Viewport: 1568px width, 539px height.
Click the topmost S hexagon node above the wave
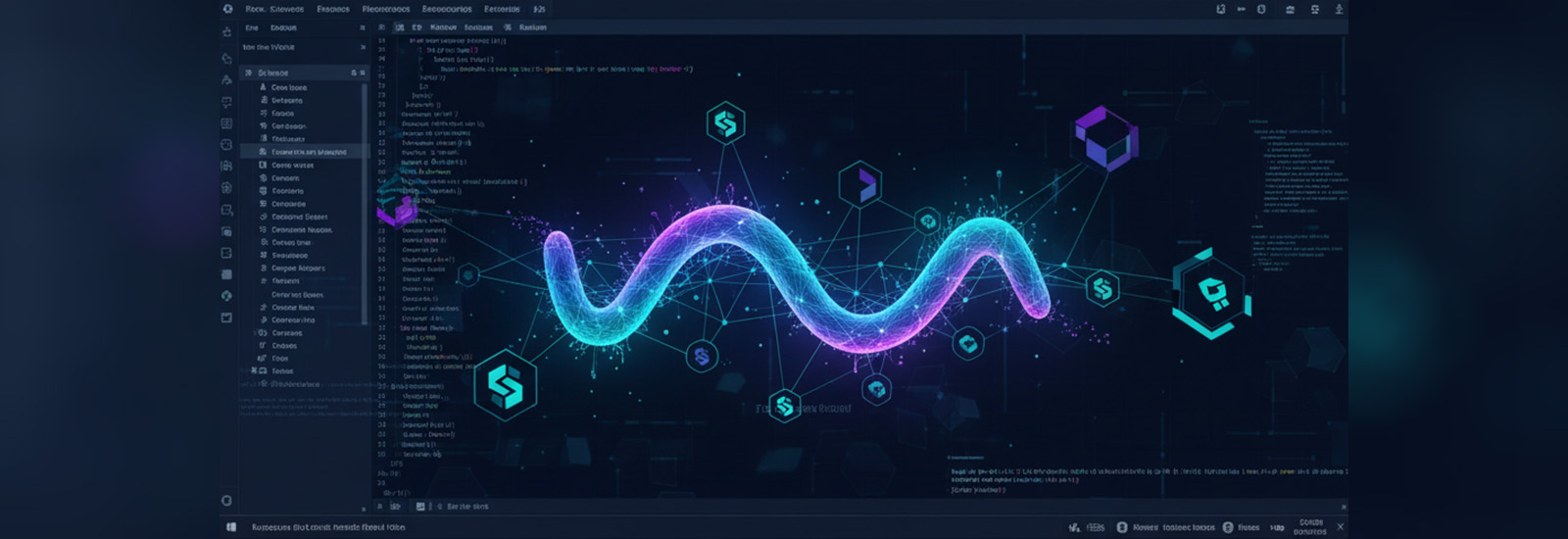tap(725, 123)
